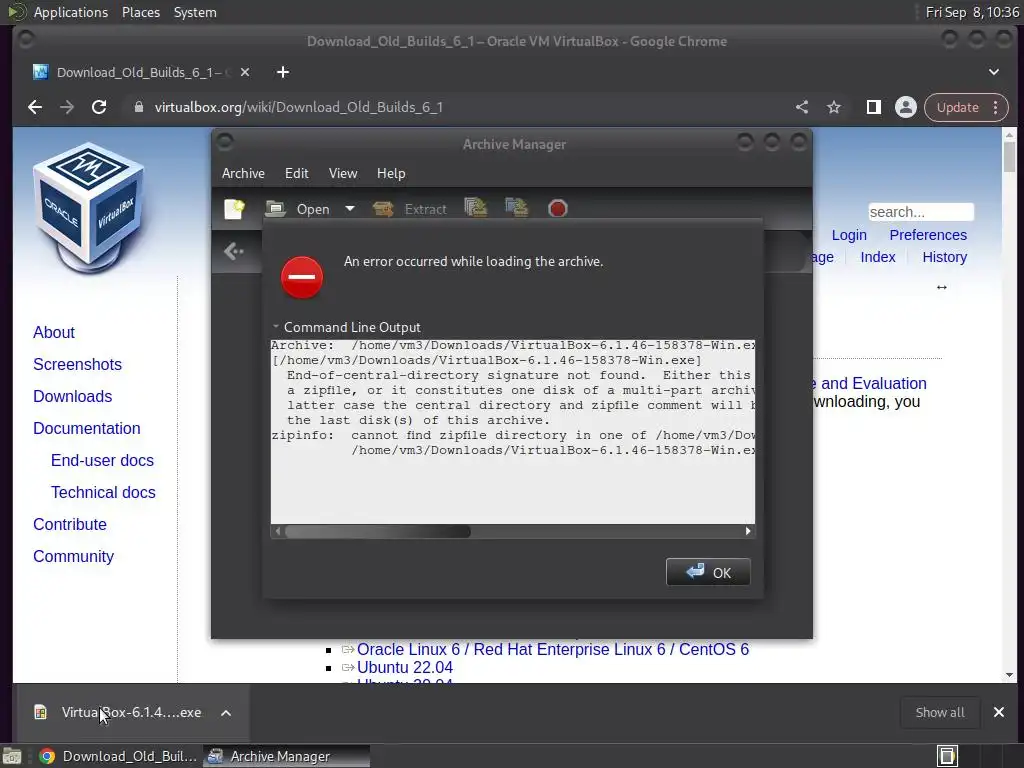This screenshot has width=1024, height=768.
Task: Click the History link on the page
Action: 944,257
